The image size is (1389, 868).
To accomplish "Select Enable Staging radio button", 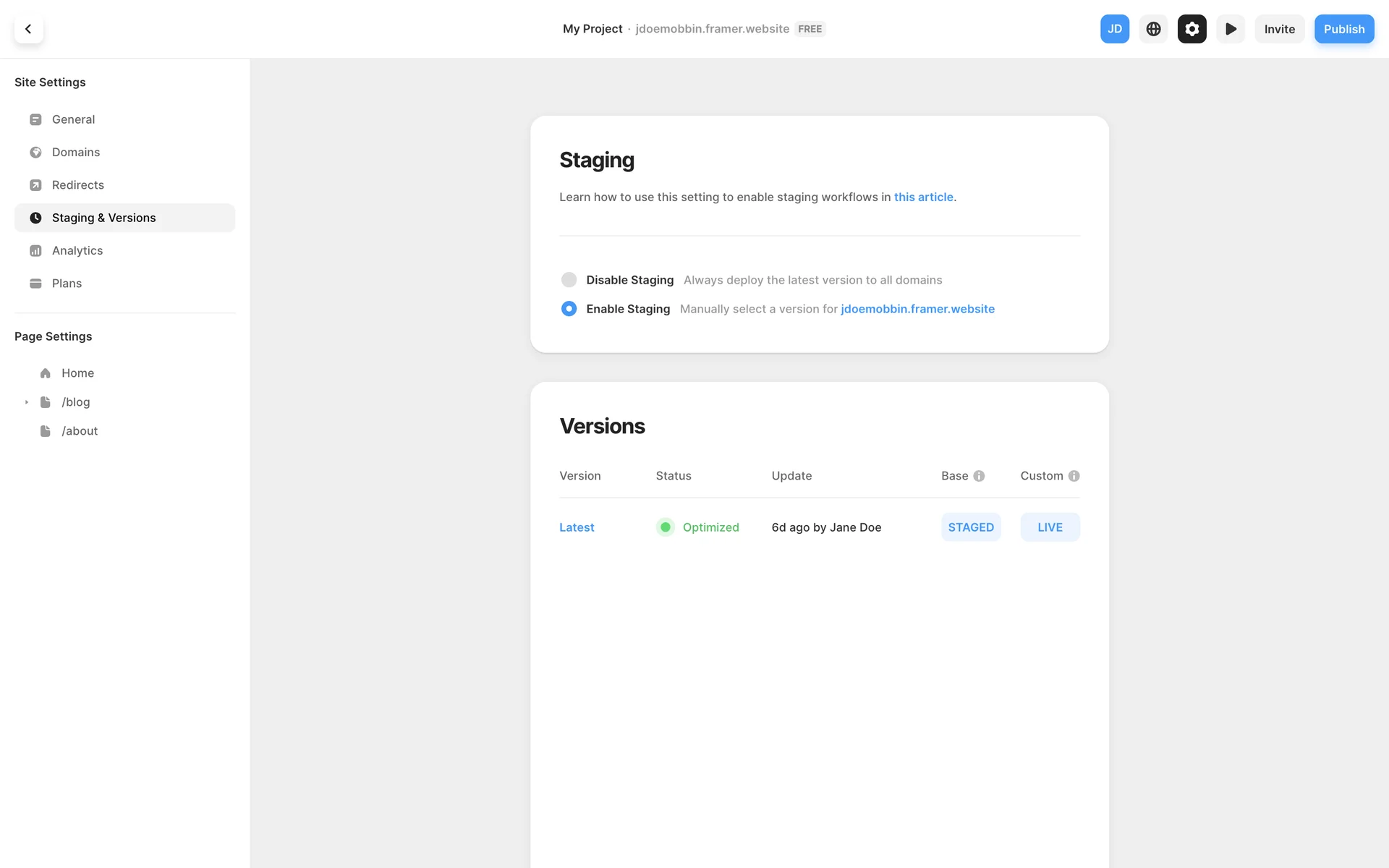I will (x=569, y=309).
